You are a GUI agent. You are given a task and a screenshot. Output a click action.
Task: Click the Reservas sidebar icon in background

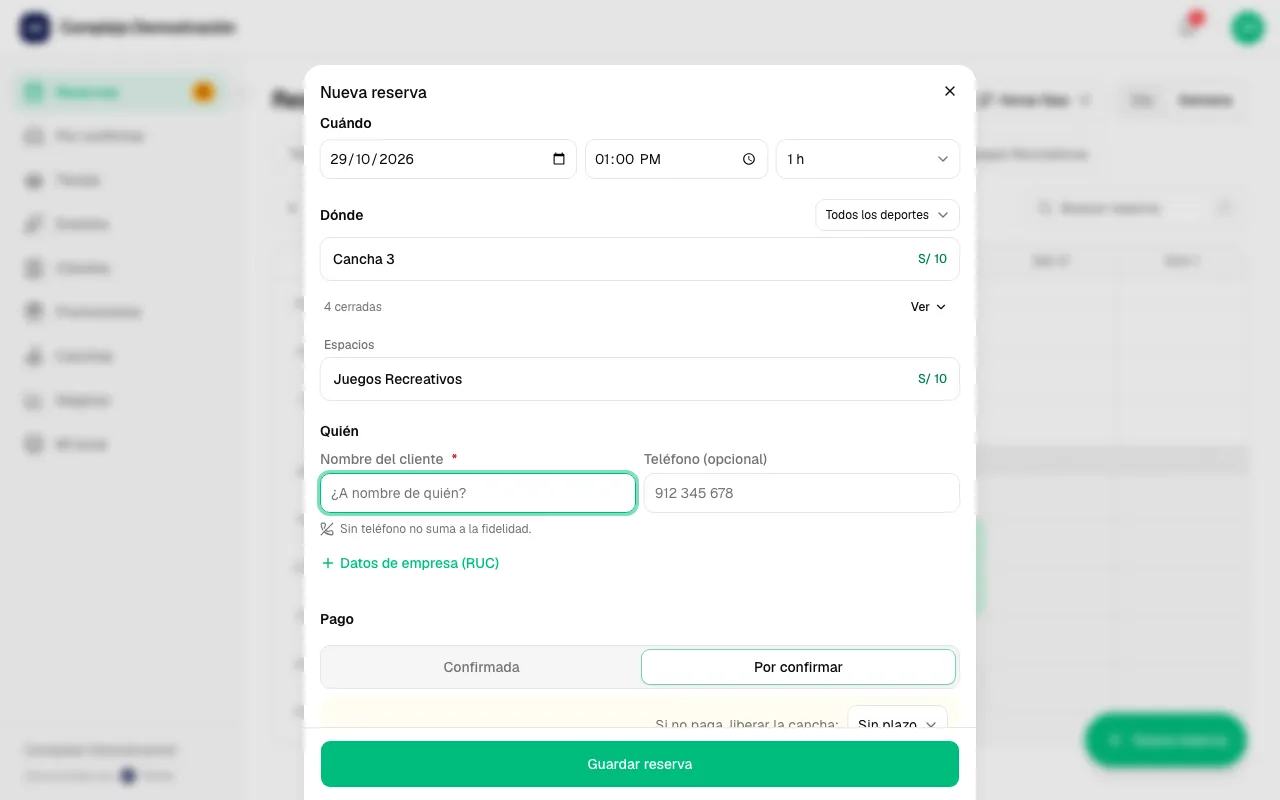tap(34, 92)
